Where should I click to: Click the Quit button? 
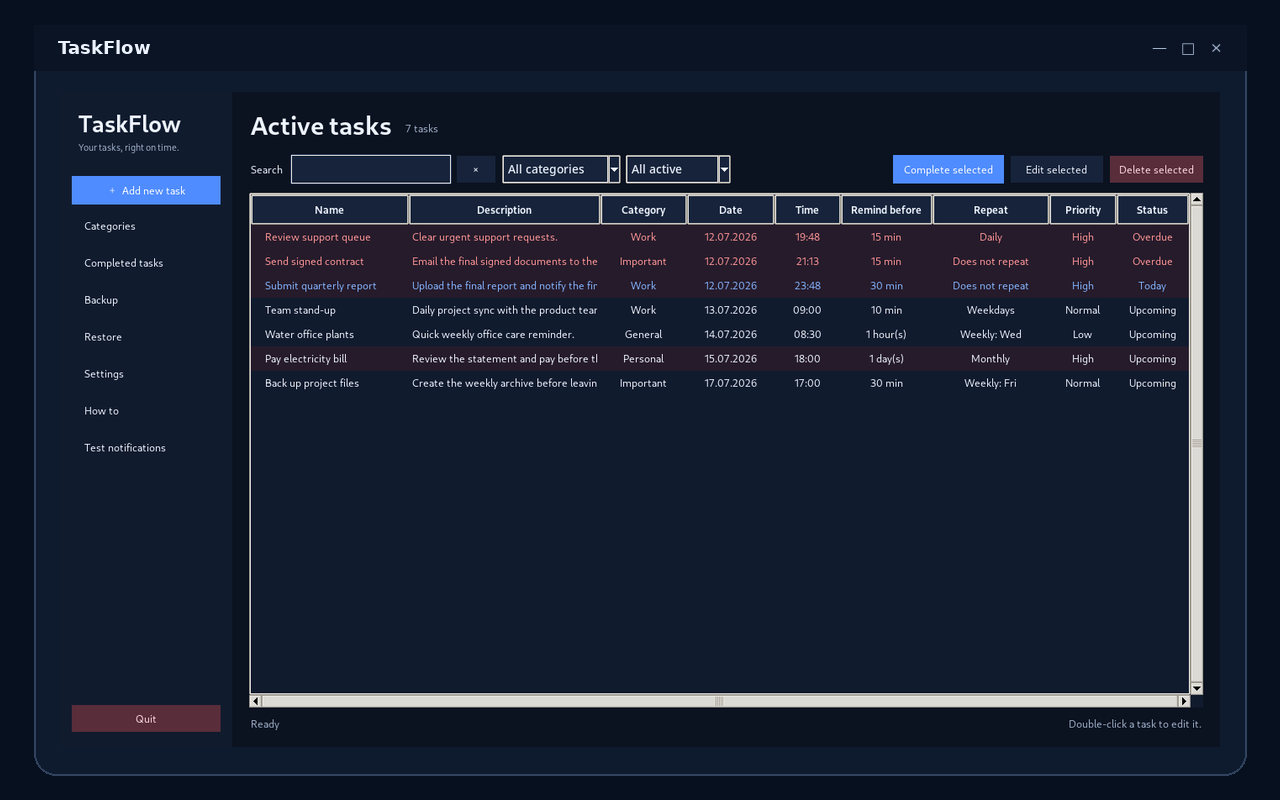(146, 718)
